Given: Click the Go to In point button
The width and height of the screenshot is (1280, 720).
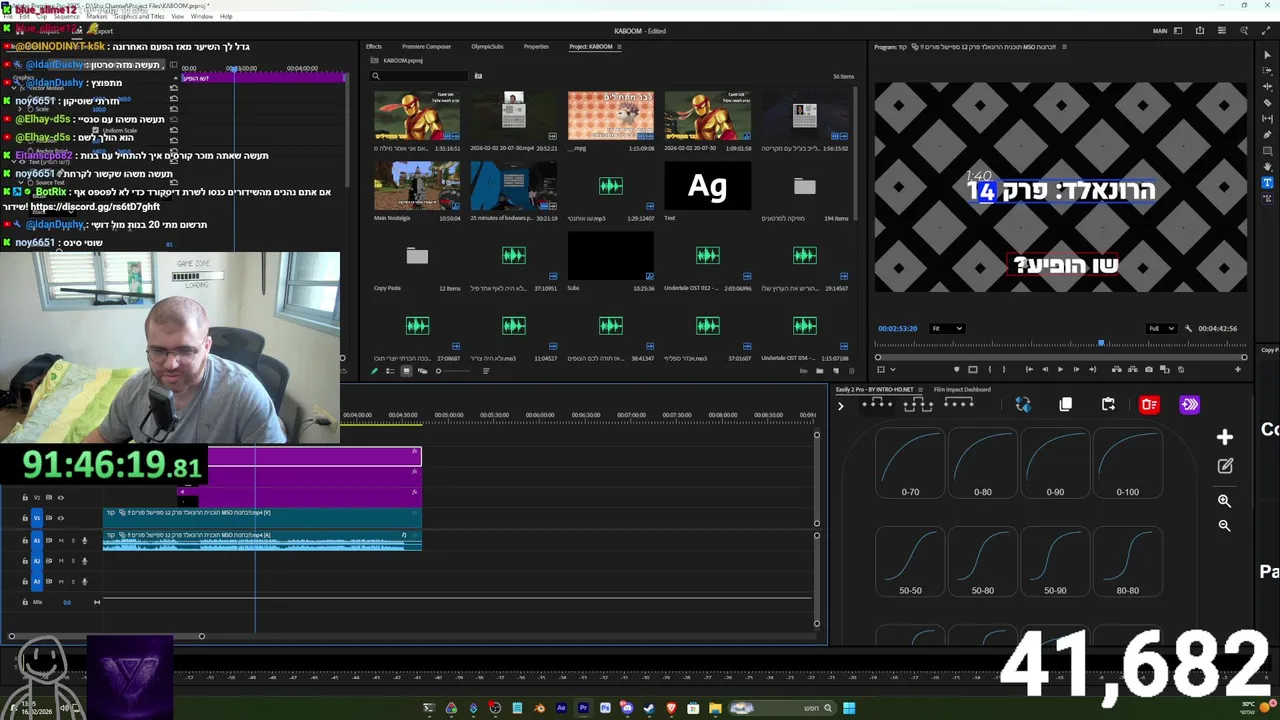Looking at the screenshot, I should 1029,369.
